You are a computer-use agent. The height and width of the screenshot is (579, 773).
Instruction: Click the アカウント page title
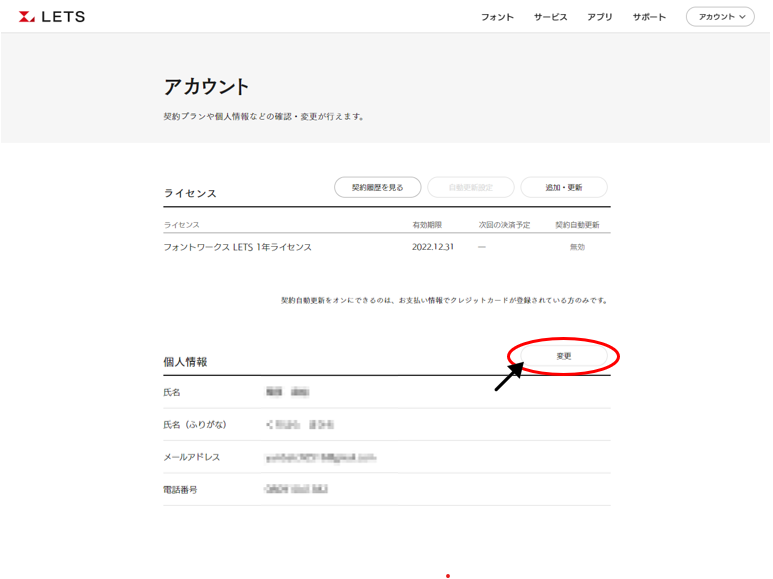click(207, 87)
